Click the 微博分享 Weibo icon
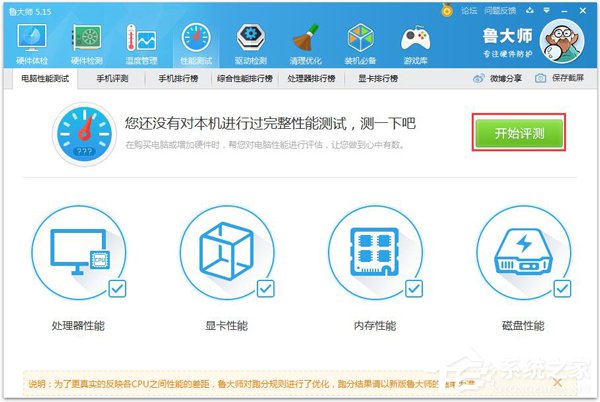 pos(479,78)
